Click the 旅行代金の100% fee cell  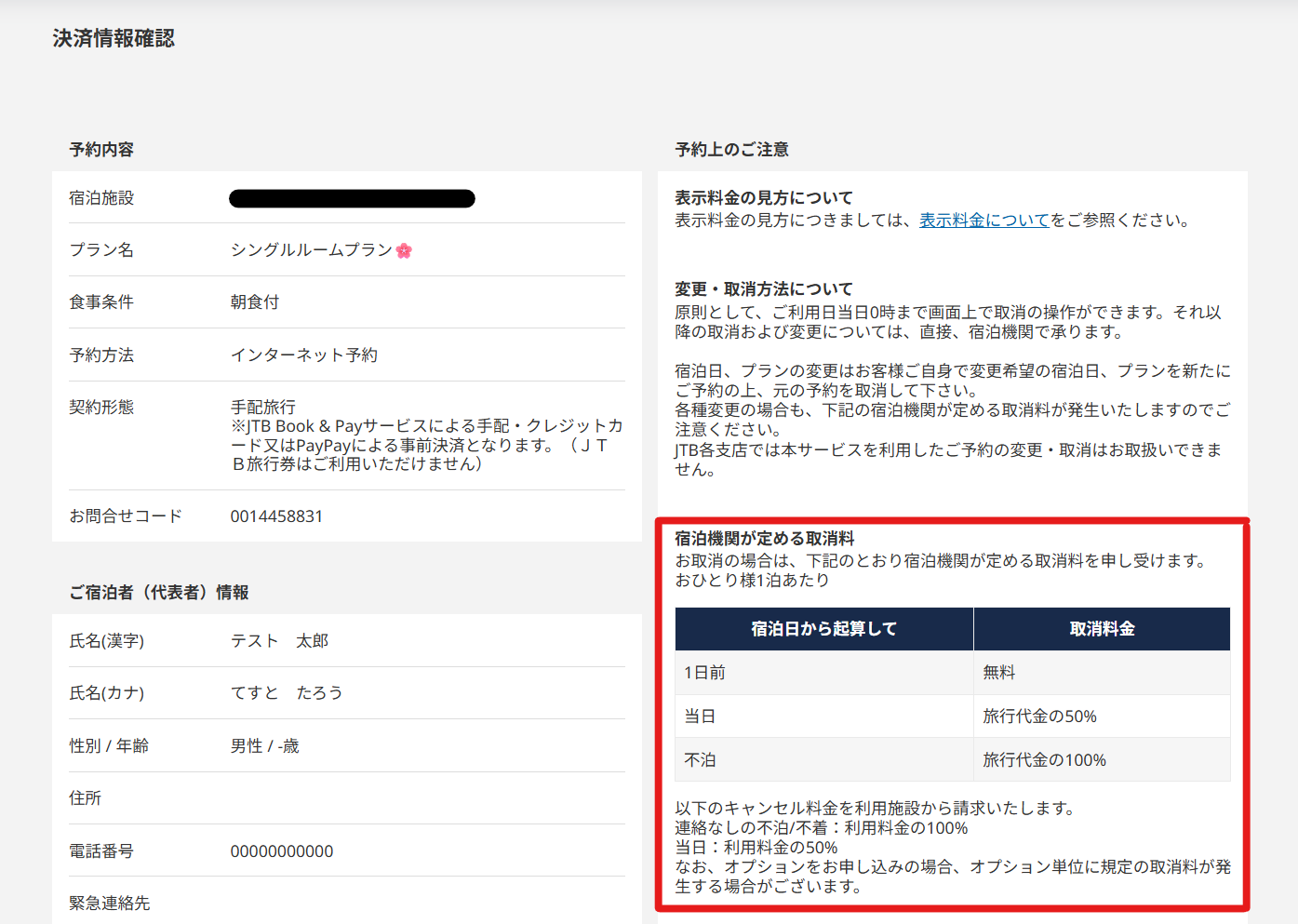(1044, 760)
